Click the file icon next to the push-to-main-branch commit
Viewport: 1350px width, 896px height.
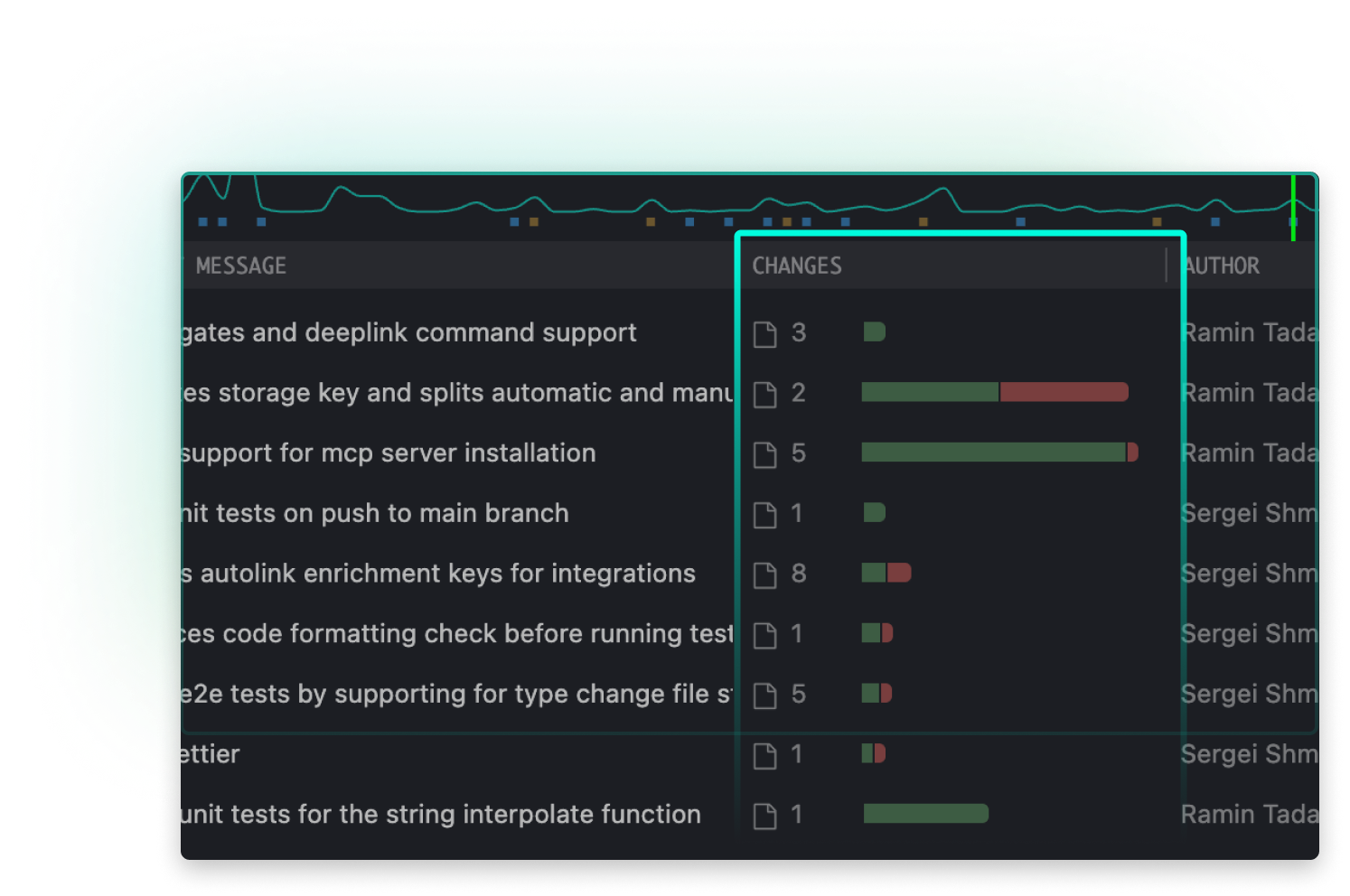click(766, 513)
